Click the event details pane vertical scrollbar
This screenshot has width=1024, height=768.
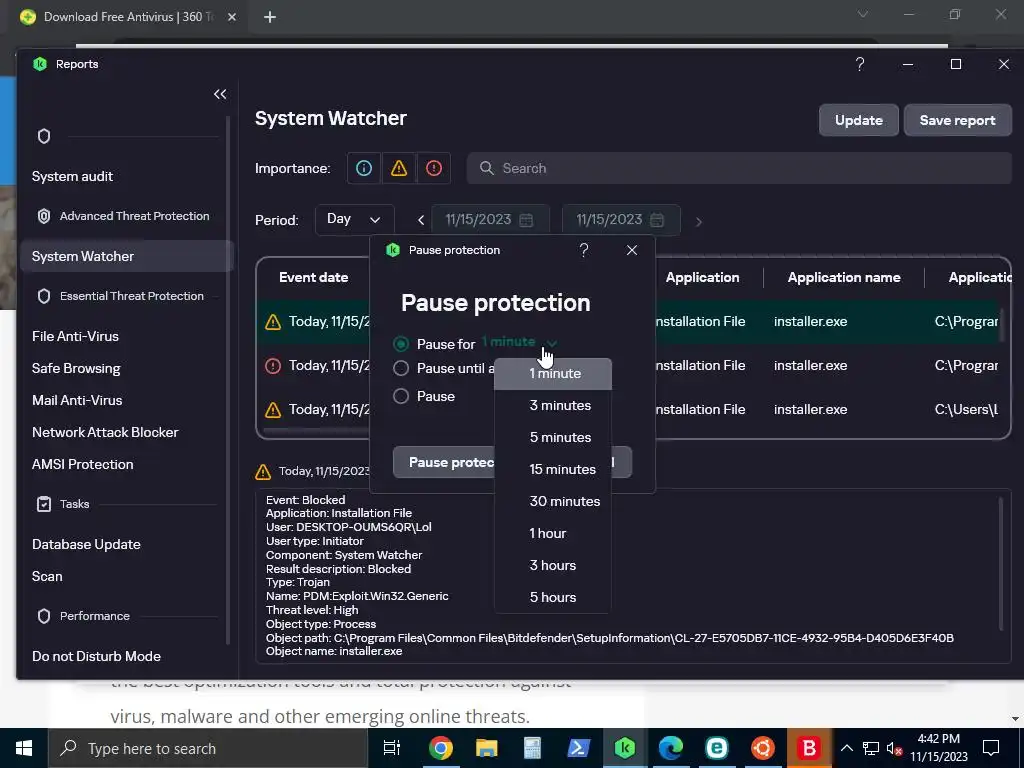(1001, 563)
